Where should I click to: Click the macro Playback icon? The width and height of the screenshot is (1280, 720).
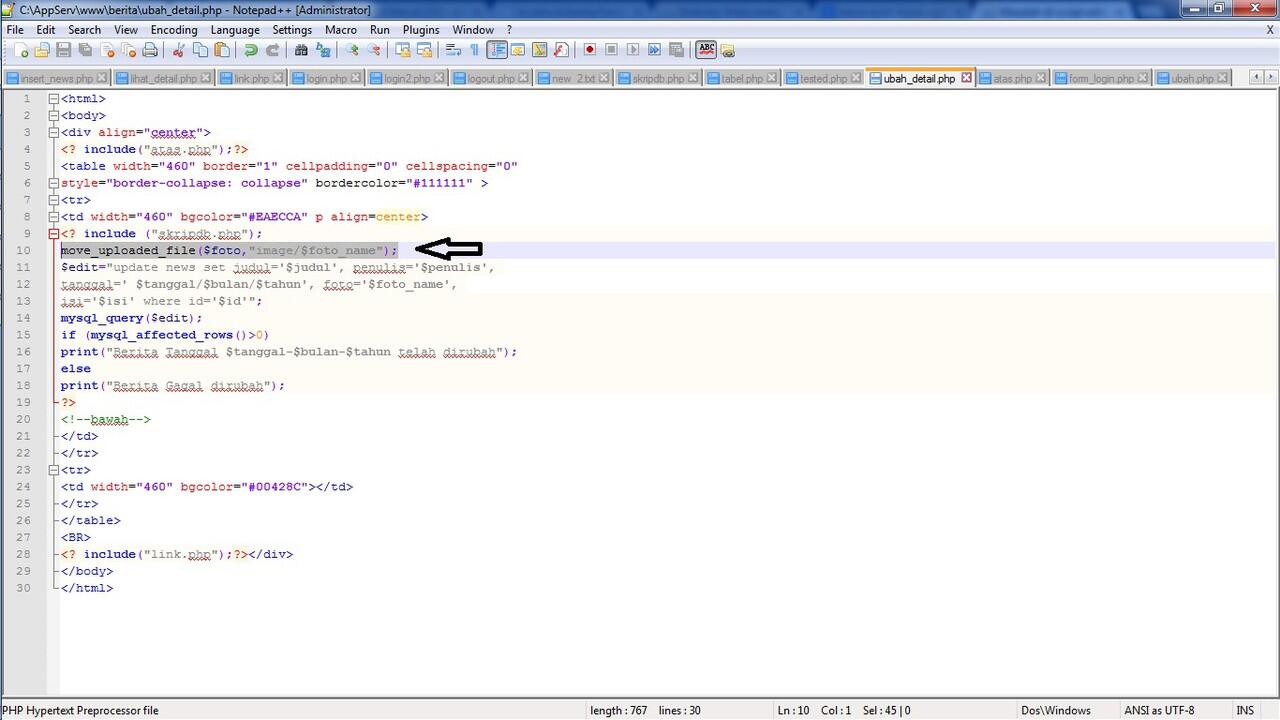pos(633,50)
